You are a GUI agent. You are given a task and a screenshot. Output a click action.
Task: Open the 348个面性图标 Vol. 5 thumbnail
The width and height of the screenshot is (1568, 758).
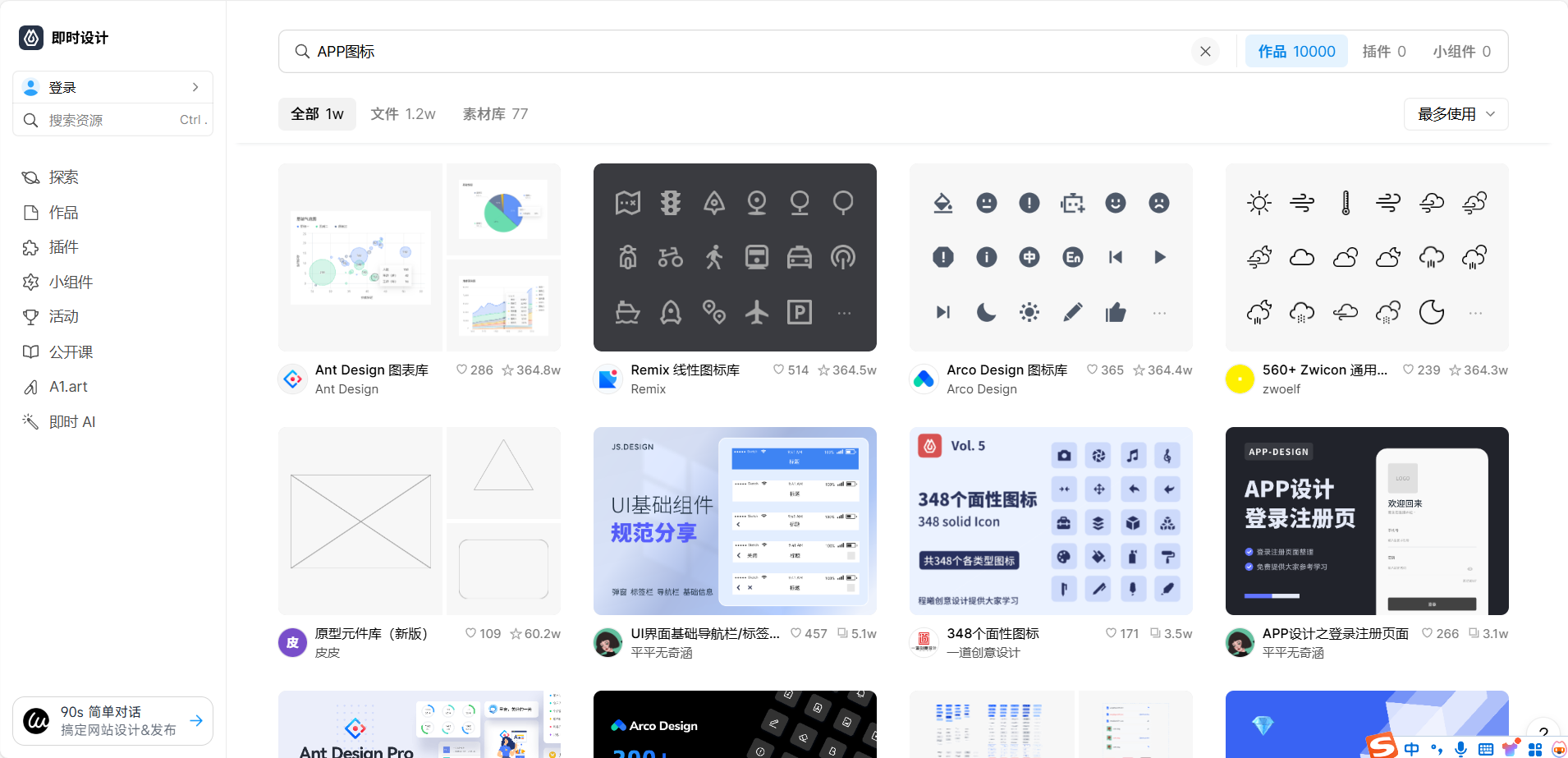pos(1051,521)
